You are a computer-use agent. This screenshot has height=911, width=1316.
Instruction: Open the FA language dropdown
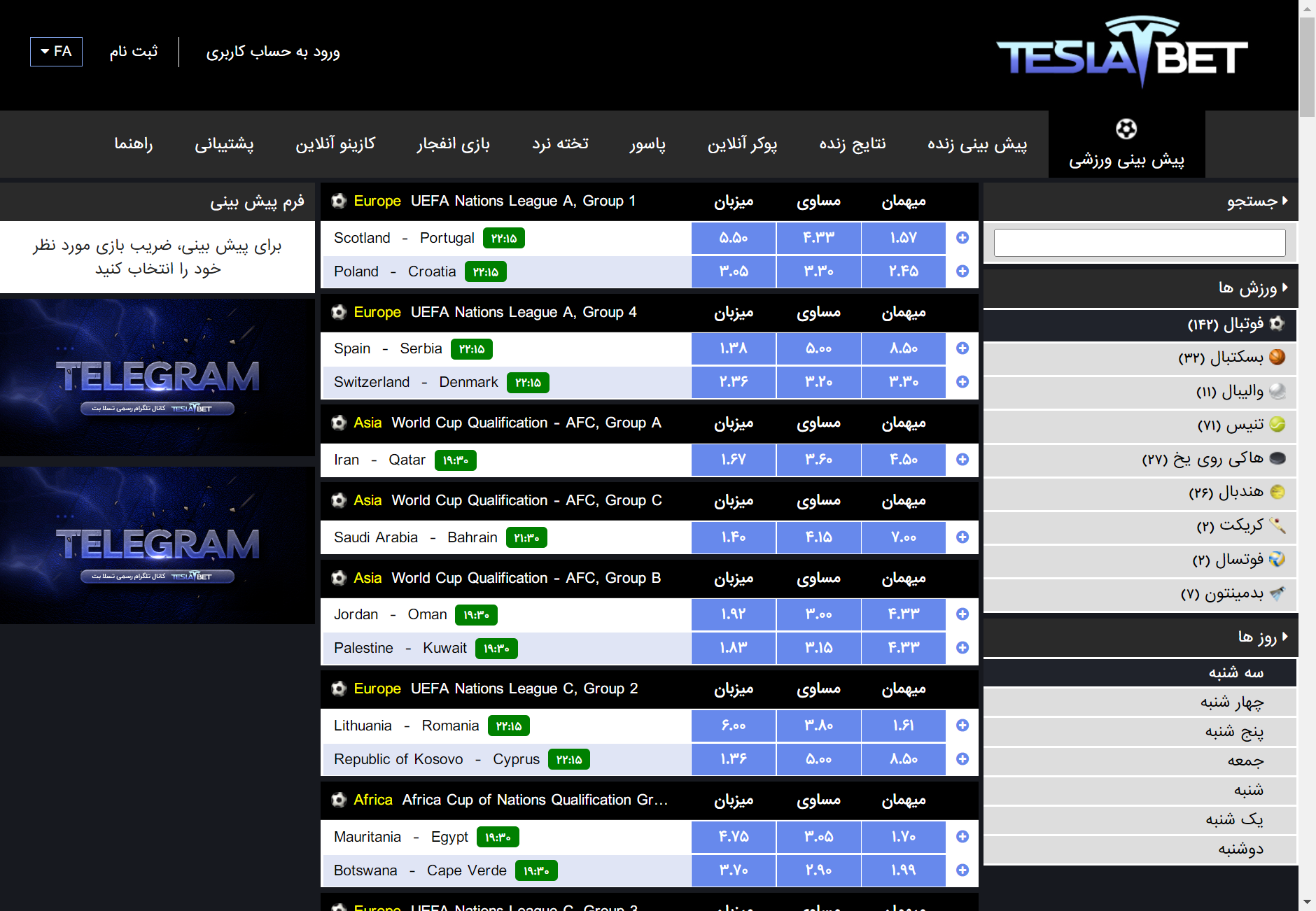(x=56, y=52)
